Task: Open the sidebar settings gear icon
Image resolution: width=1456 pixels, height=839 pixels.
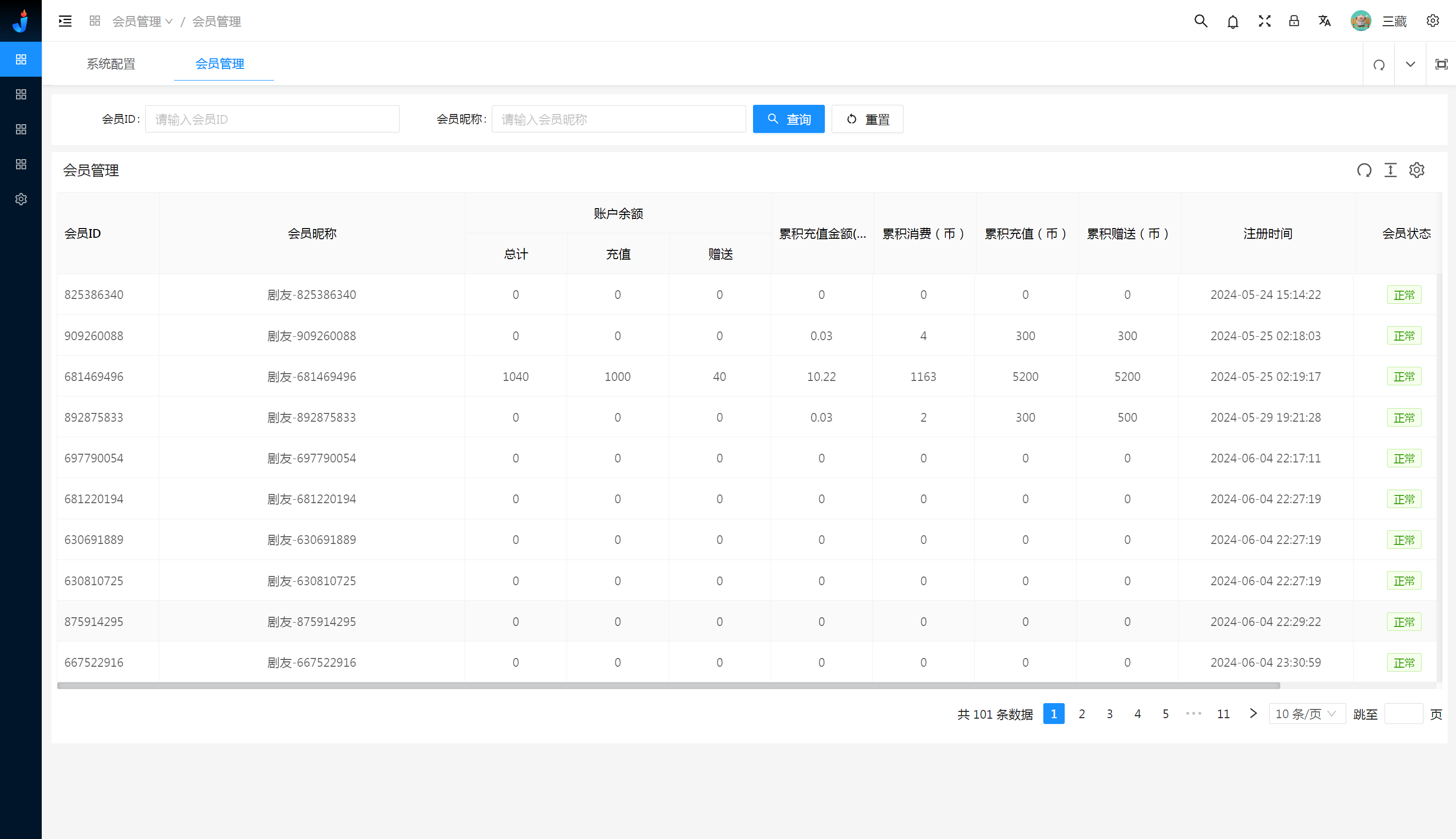Action: pos(21,199)
